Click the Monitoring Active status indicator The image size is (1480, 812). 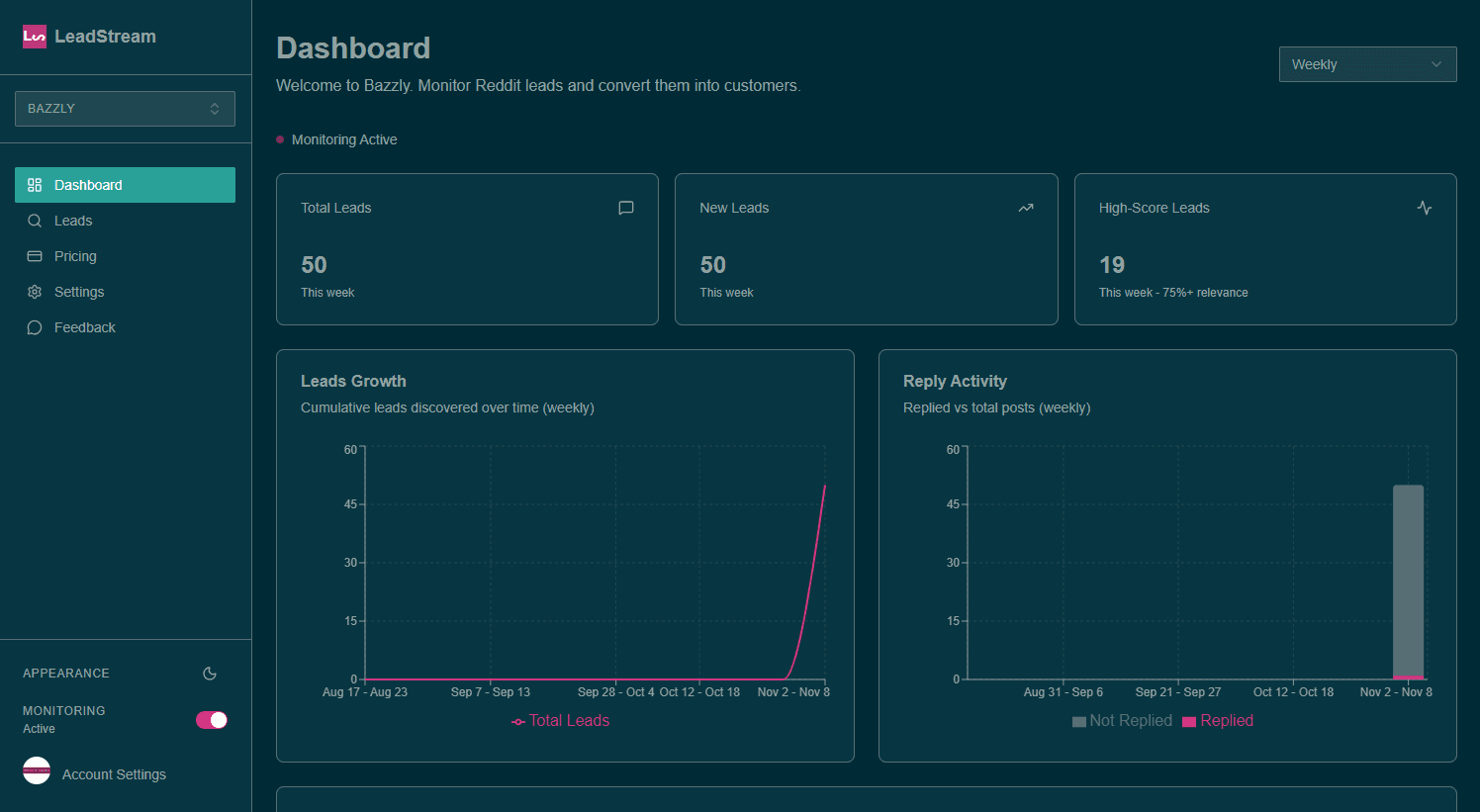pos(279,139)
